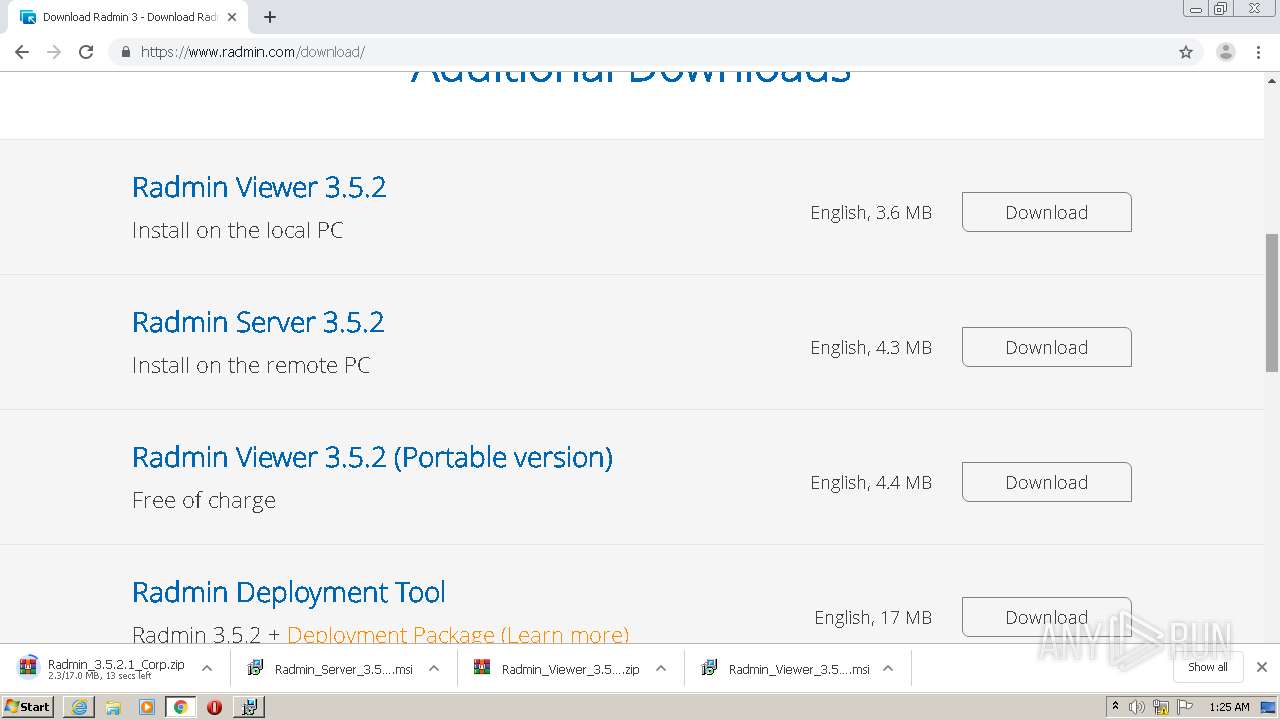This screenshot has width=1280, height=720.
Task: Click 'Install on the remote PC' text
Action: tap(251, 365)
